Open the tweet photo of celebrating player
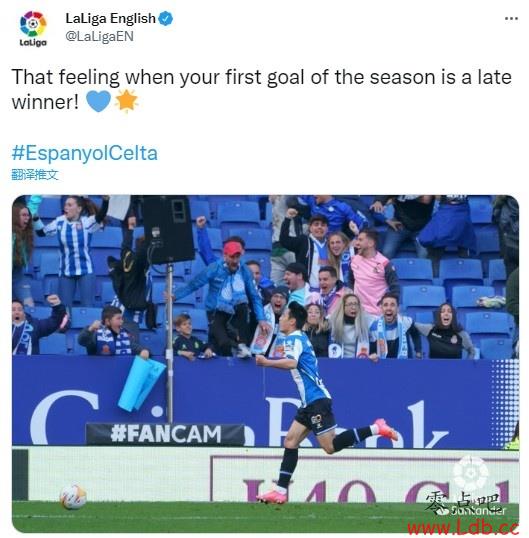 pos(265,363)
